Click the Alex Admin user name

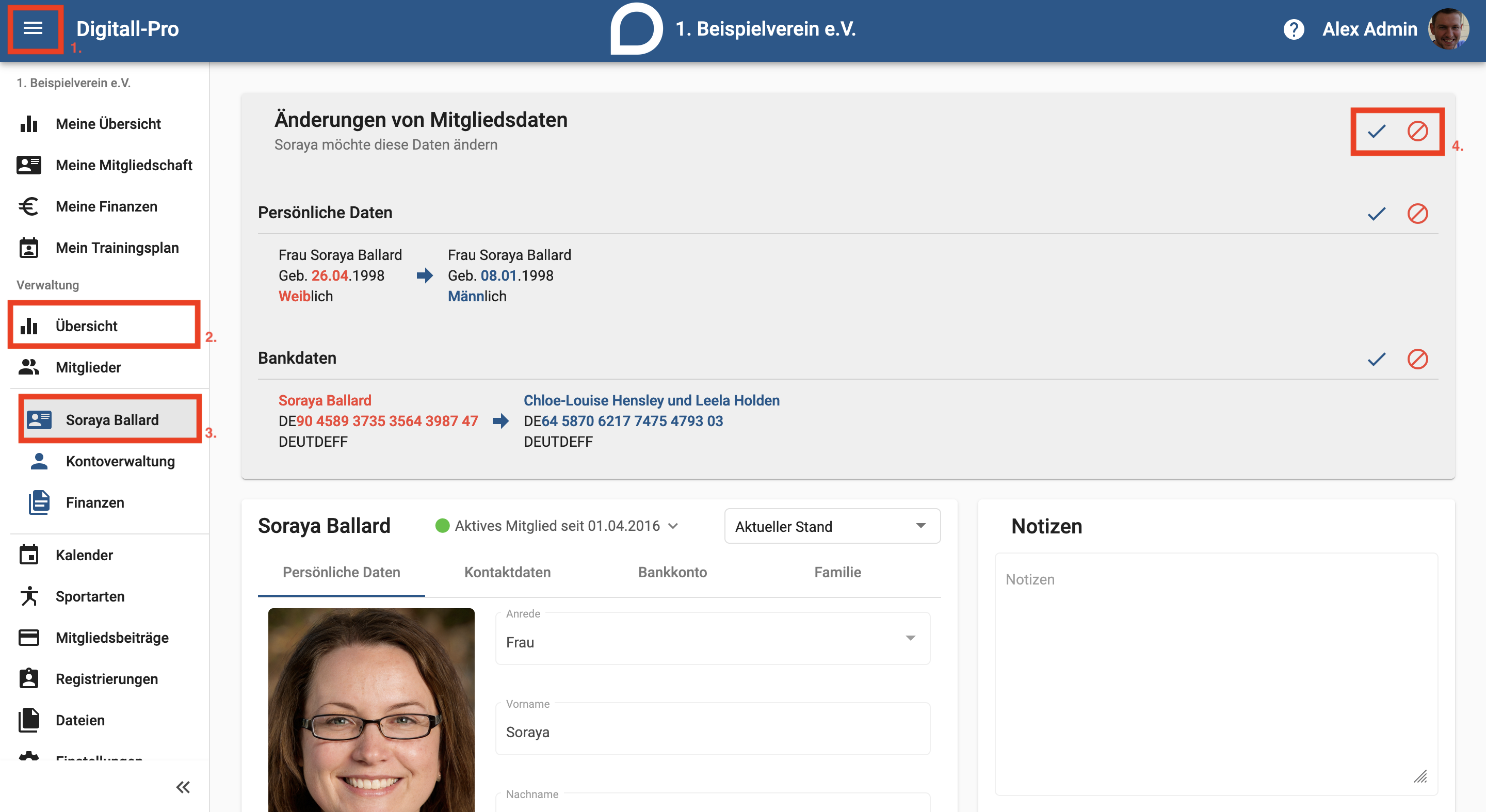(1369, 29)
